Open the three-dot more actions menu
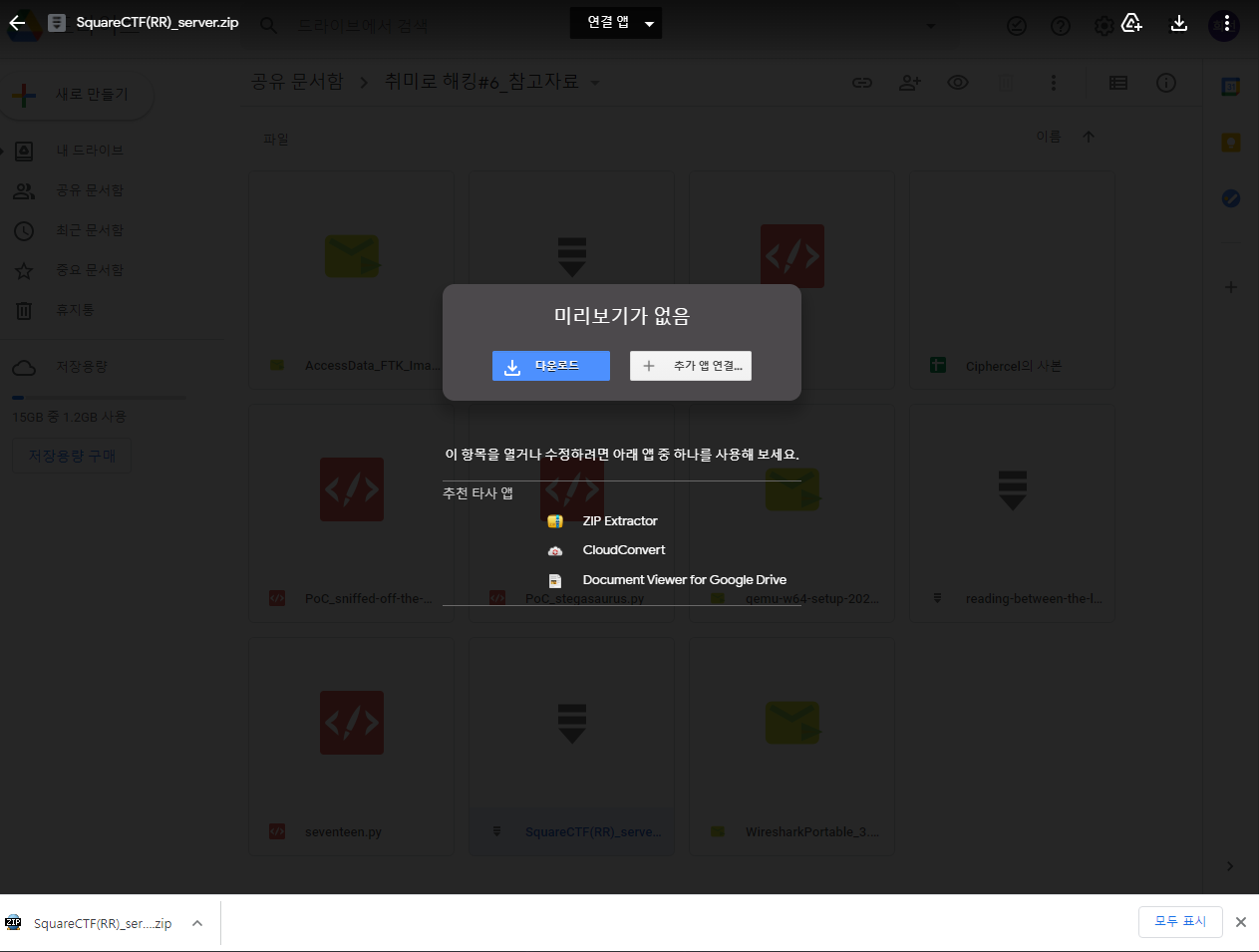 (x=1225, y=23)
